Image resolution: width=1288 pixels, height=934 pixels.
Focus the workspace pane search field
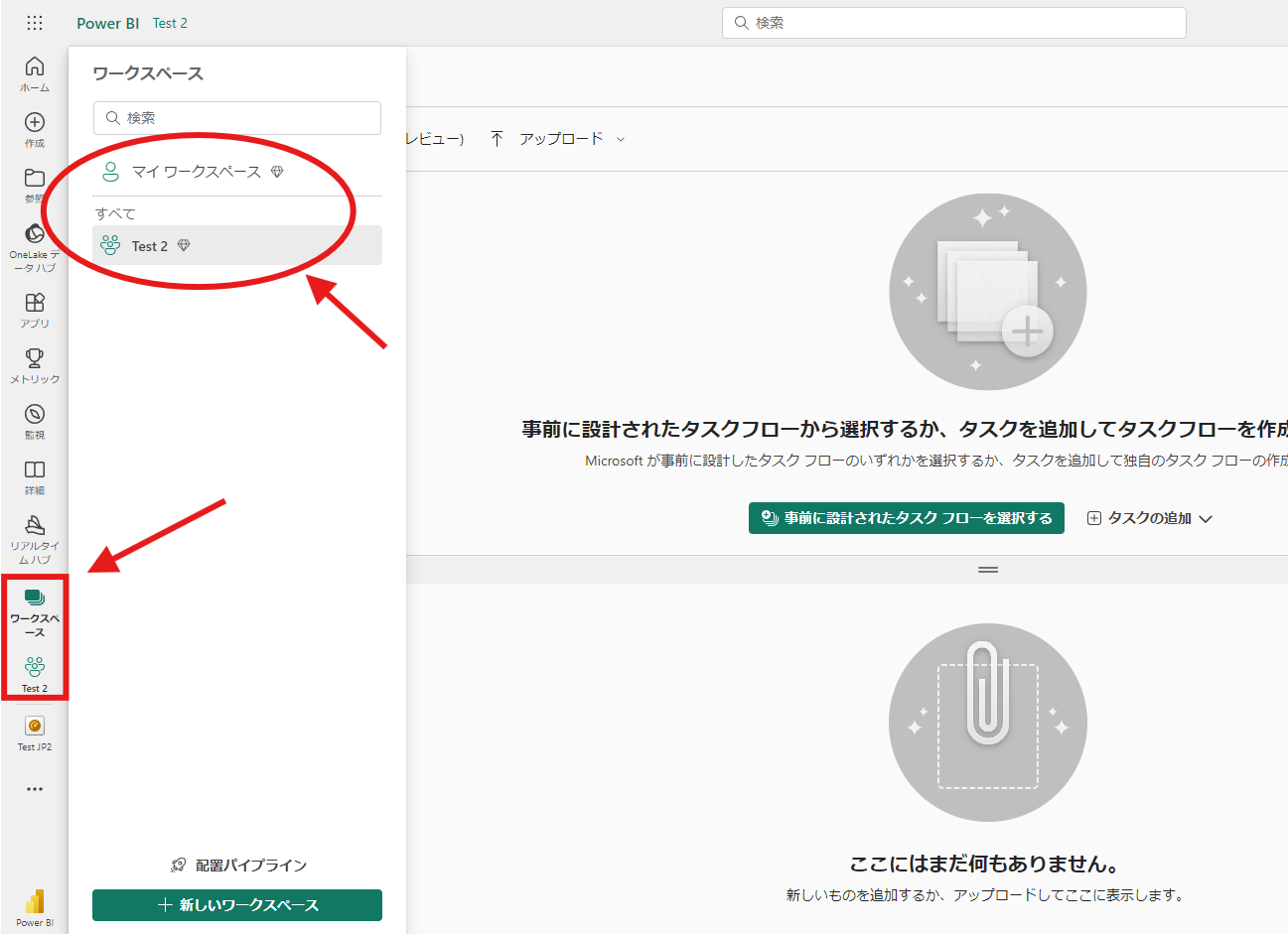237,118
